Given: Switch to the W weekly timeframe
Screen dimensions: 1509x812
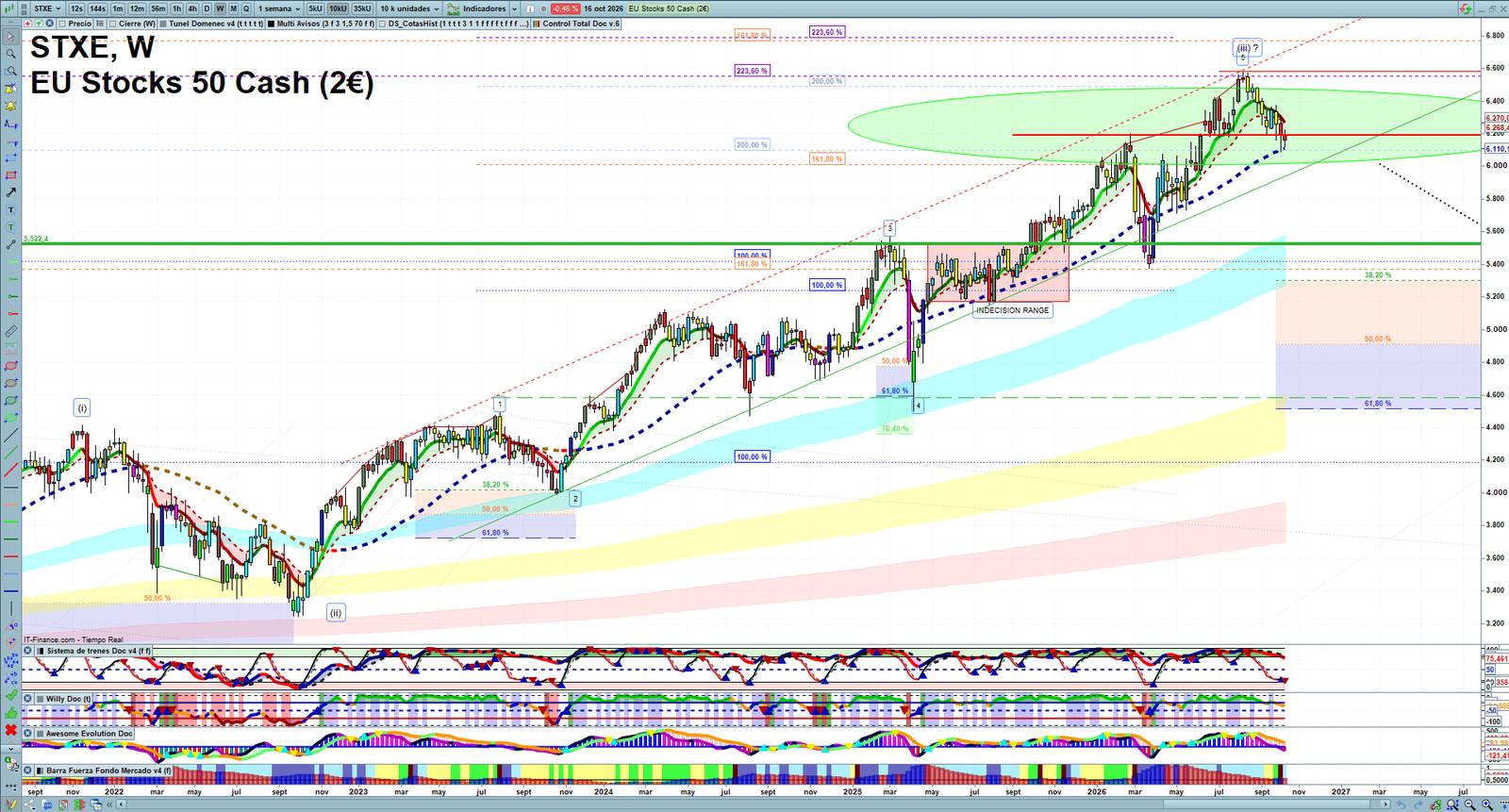Looking at the screenshot, I should [x=220, y=8].
